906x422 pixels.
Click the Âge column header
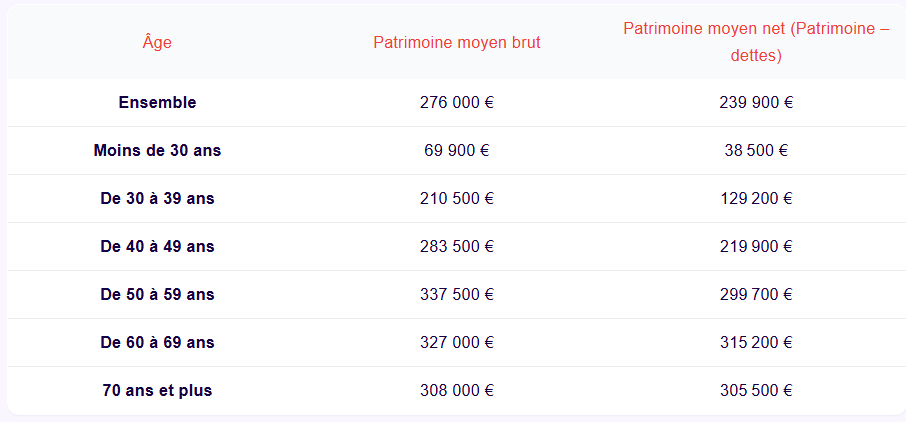pyautogui.click(x=157, y=43)
